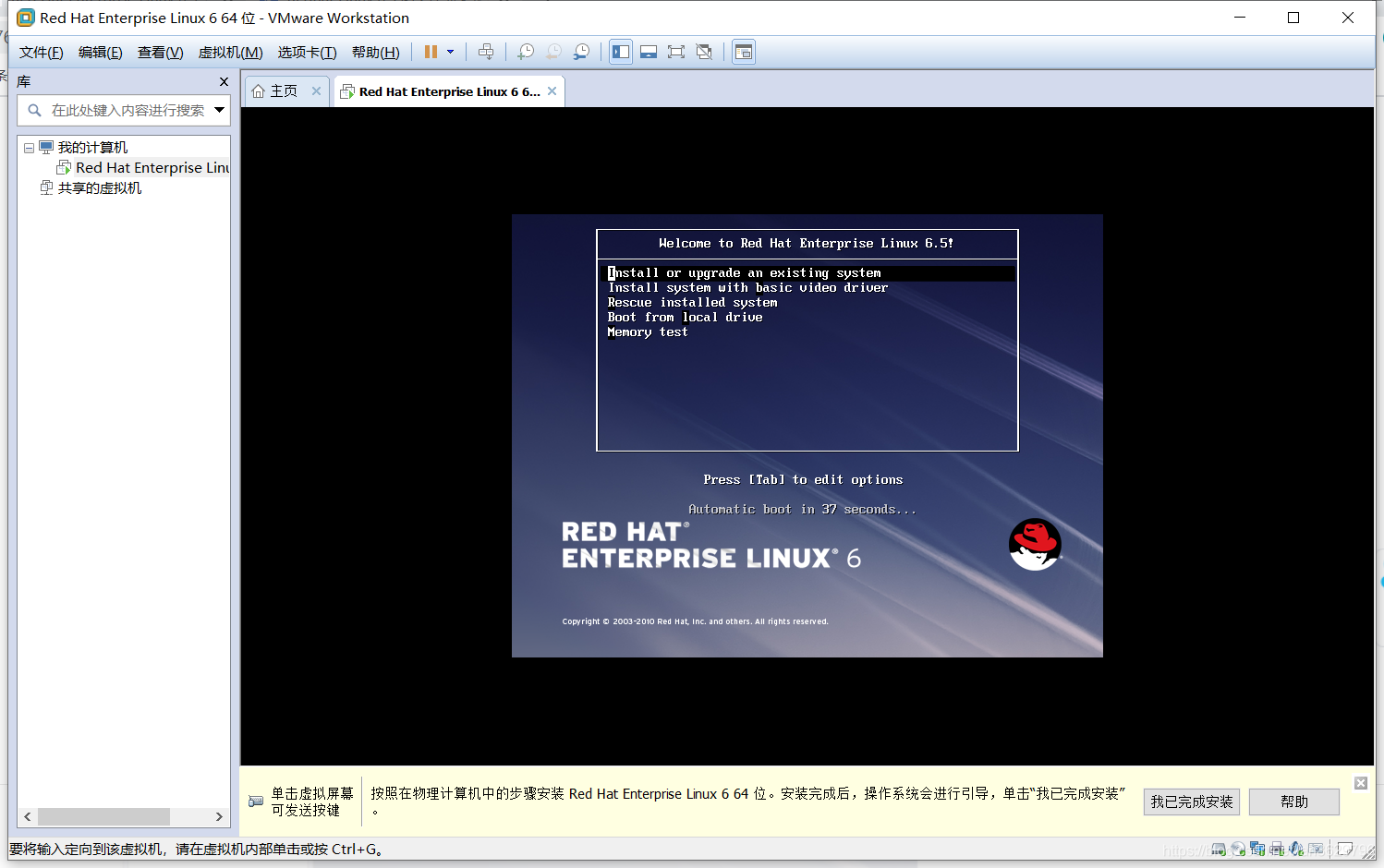Maximize the VMware Workstation window

tap(1293, 18)
